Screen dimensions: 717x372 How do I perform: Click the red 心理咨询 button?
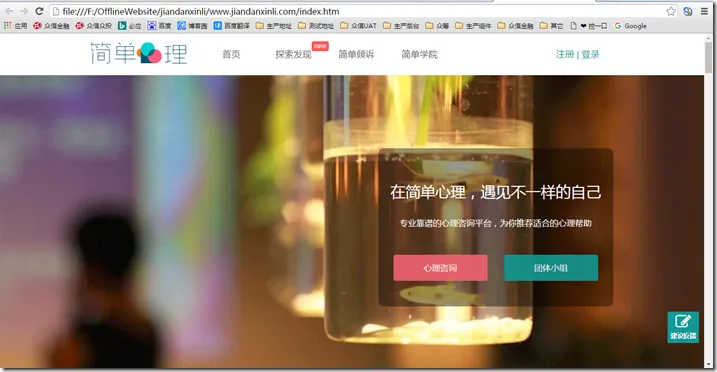click(440, 268)
